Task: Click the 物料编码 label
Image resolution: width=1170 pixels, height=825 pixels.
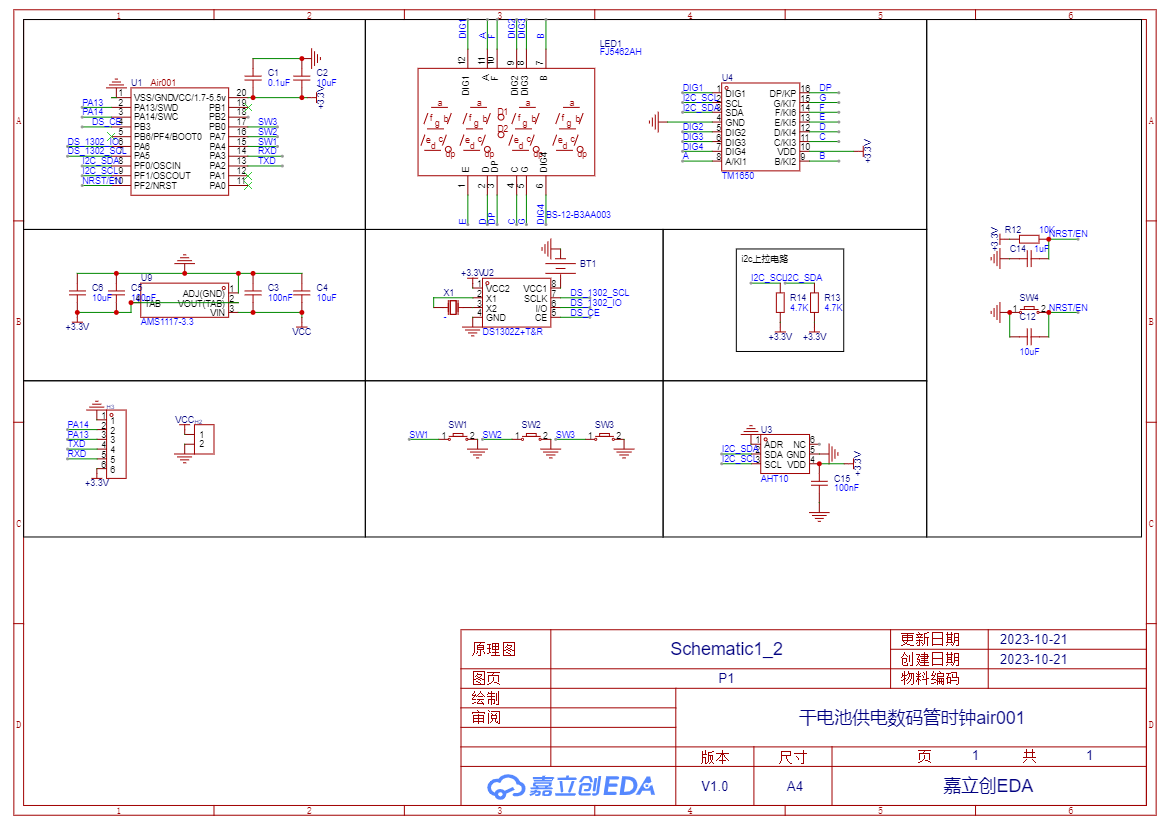Action: click(x=930, y=678)
